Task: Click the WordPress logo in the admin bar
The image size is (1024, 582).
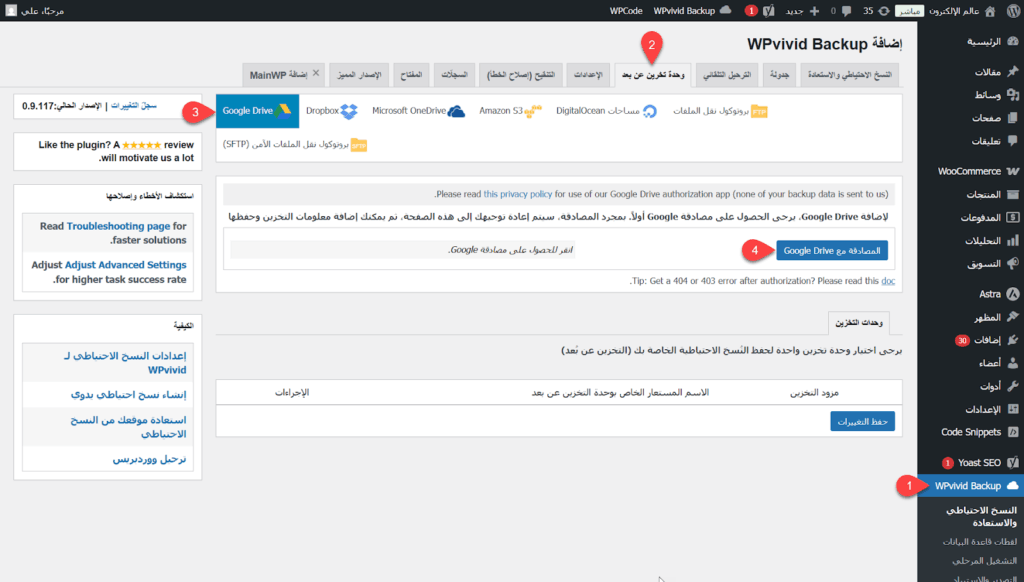Action: tap(1013, 10)
